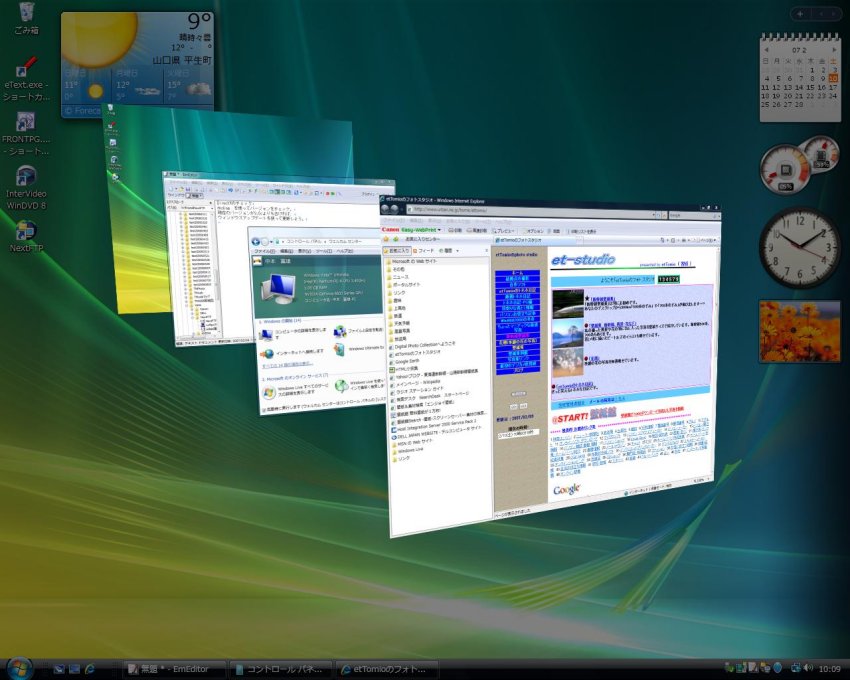Click the add gadgets plus button on sidebar
This screenshot has width=850, height=680.
point(800,14)
